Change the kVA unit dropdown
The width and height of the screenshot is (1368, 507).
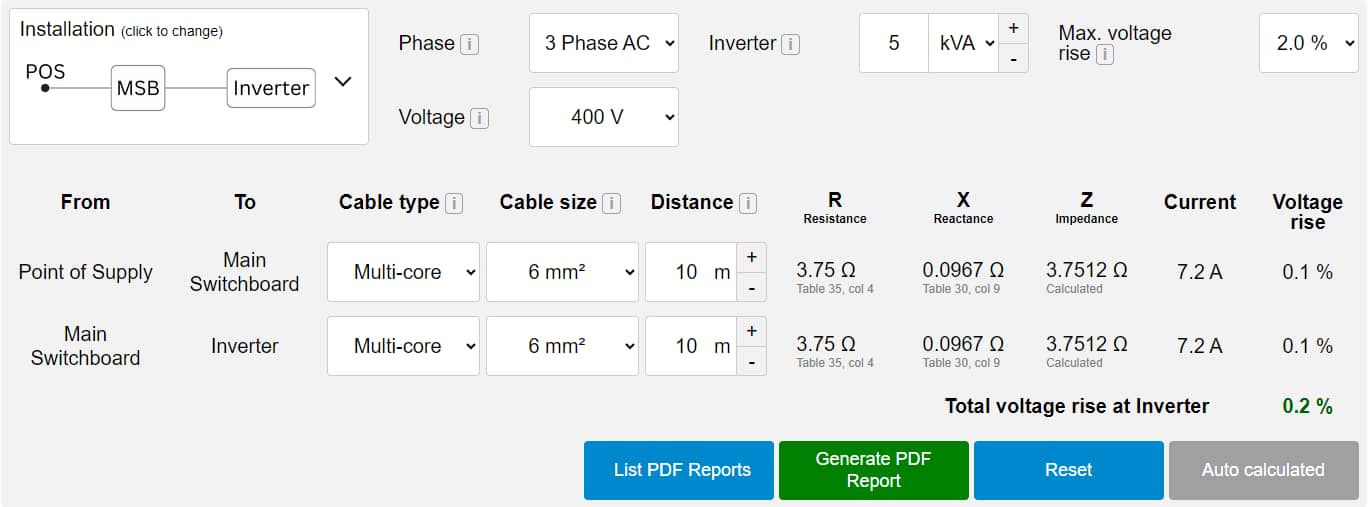(963, 43)
